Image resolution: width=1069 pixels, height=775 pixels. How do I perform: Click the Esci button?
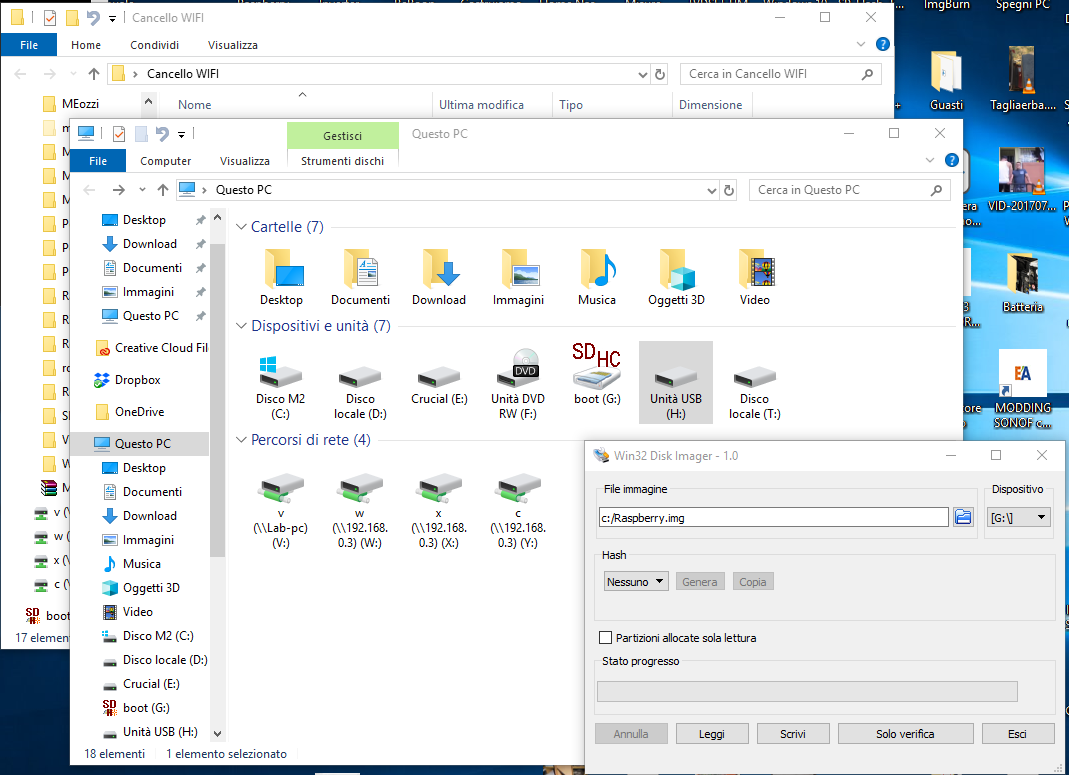(x=1017, y=733)
